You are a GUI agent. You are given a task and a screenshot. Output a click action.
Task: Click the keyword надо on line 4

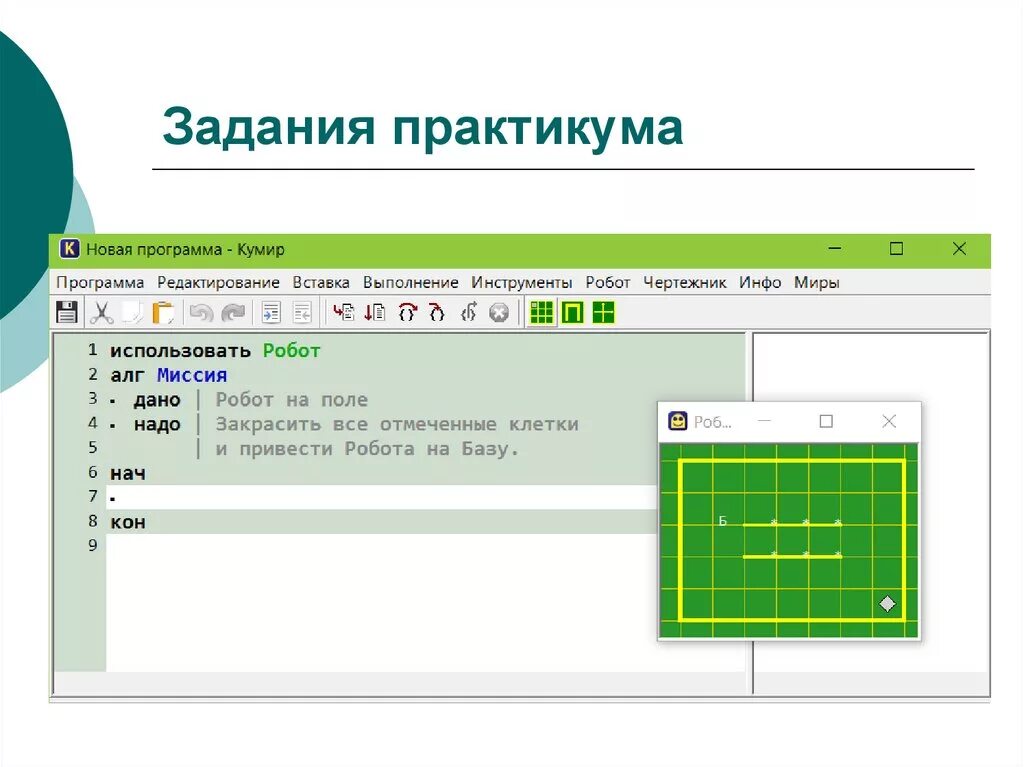(157, 425)
